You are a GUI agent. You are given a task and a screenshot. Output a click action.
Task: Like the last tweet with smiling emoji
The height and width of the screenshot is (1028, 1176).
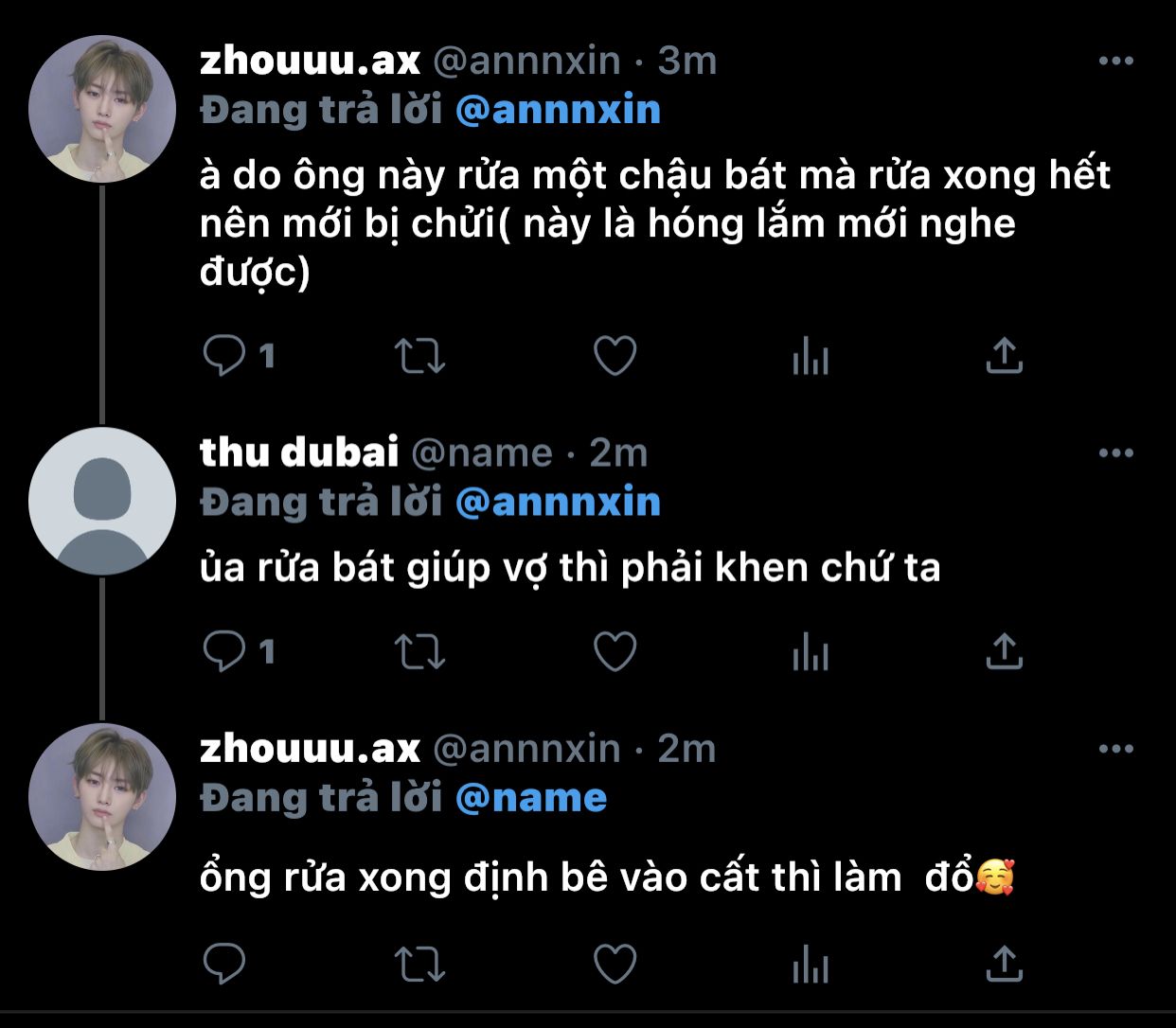point(615,965)
